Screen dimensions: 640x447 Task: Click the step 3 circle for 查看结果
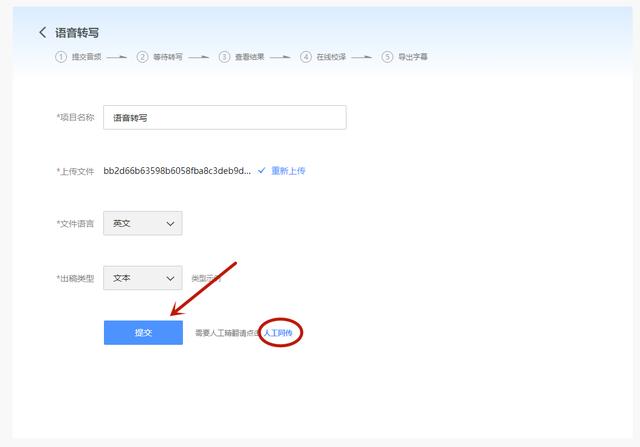224,57
